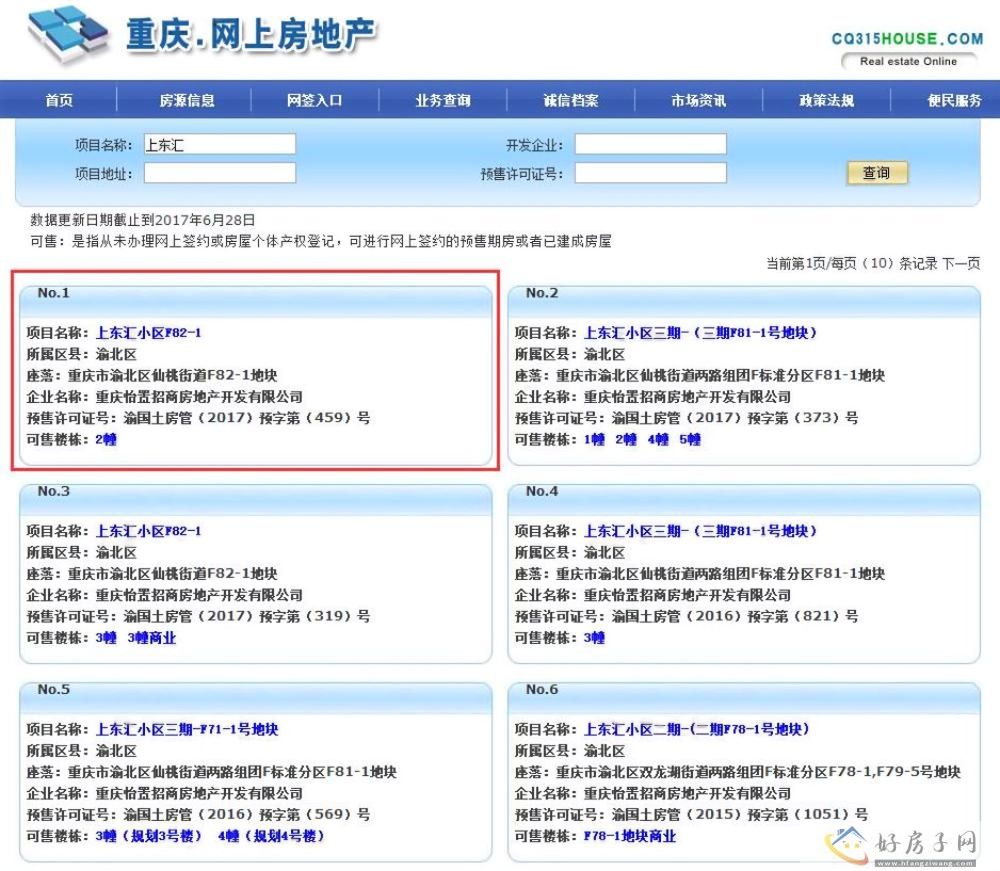1000x871 pixels.
Task: Open the 房源信息 menu
Action: (187, 100)
